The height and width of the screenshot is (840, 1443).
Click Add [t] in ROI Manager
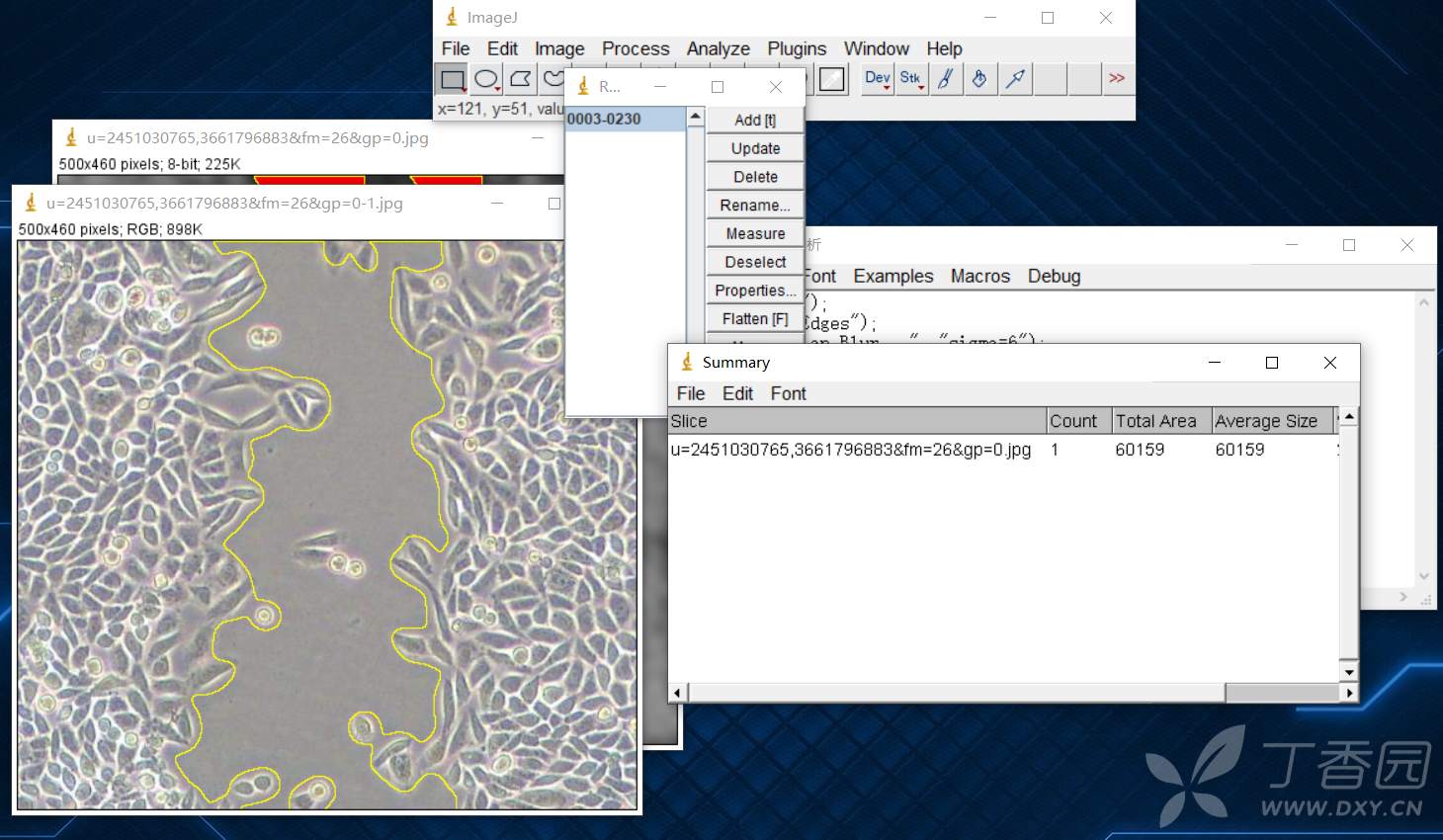tap(755, 120)
